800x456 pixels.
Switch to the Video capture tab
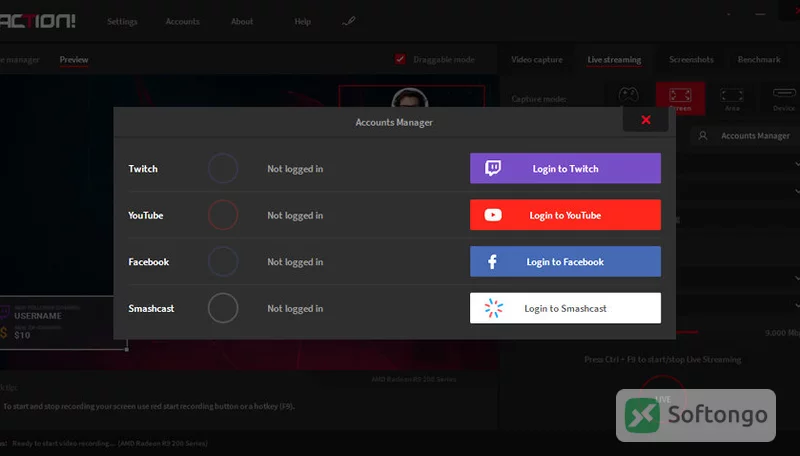point(537,60)
